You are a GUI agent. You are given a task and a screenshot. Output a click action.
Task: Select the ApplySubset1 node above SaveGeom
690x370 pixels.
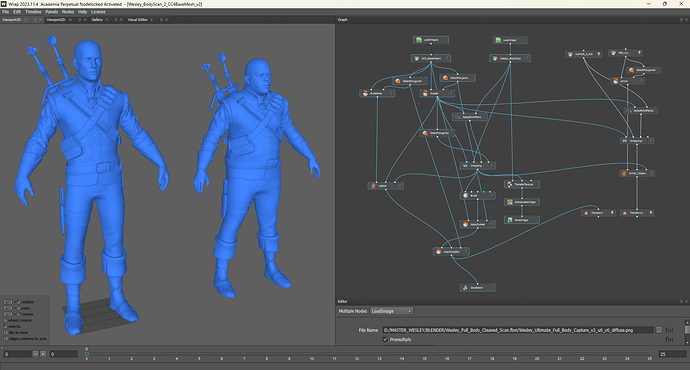[451, 252]
